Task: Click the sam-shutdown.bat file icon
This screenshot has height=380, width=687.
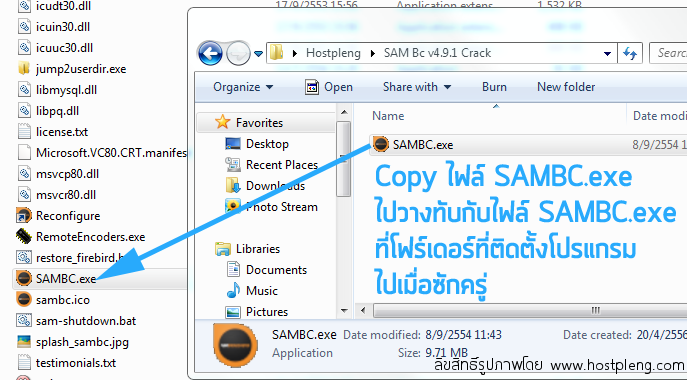Action: pos(24,320)
